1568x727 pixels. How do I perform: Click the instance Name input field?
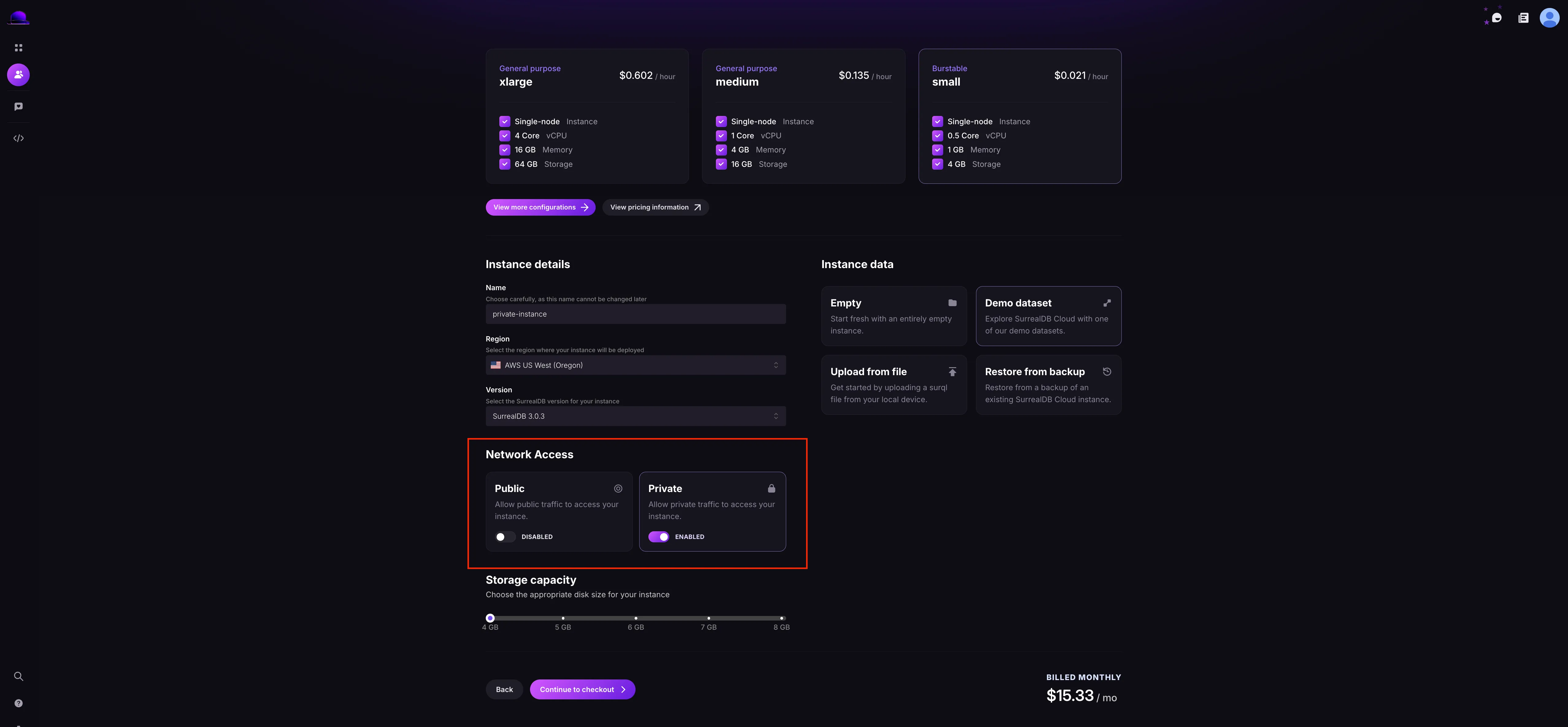[x=635, y=314]
